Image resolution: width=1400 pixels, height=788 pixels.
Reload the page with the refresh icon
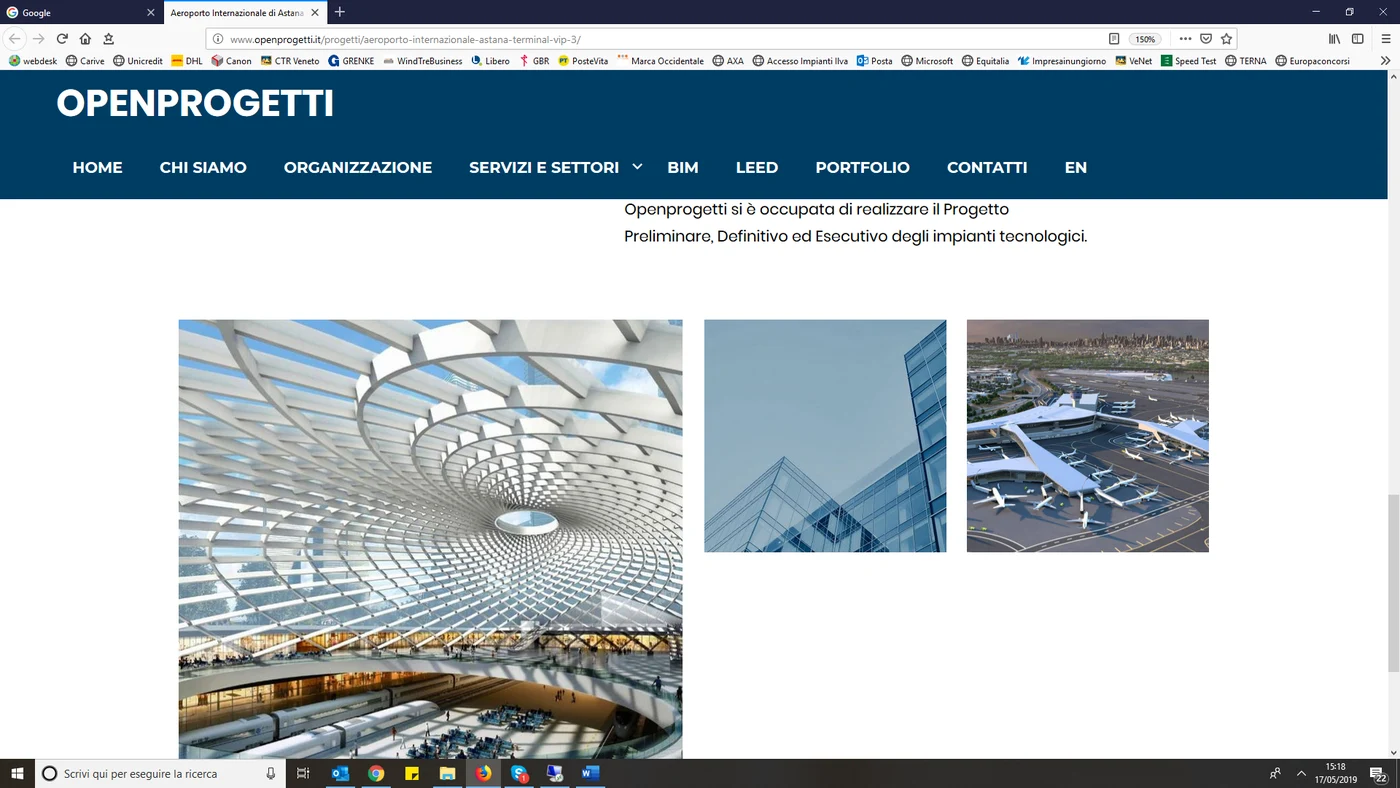tap(62, 39)
